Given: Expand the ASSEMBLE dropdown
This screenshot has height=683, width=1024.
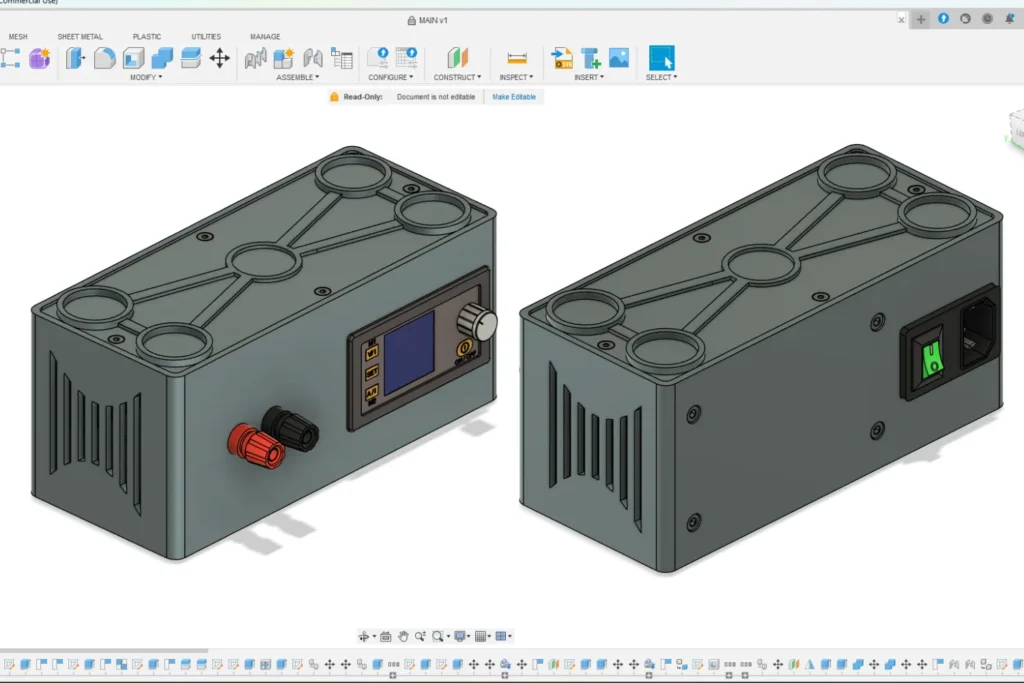Looking at the screenshot, I should tap(298, 77).
